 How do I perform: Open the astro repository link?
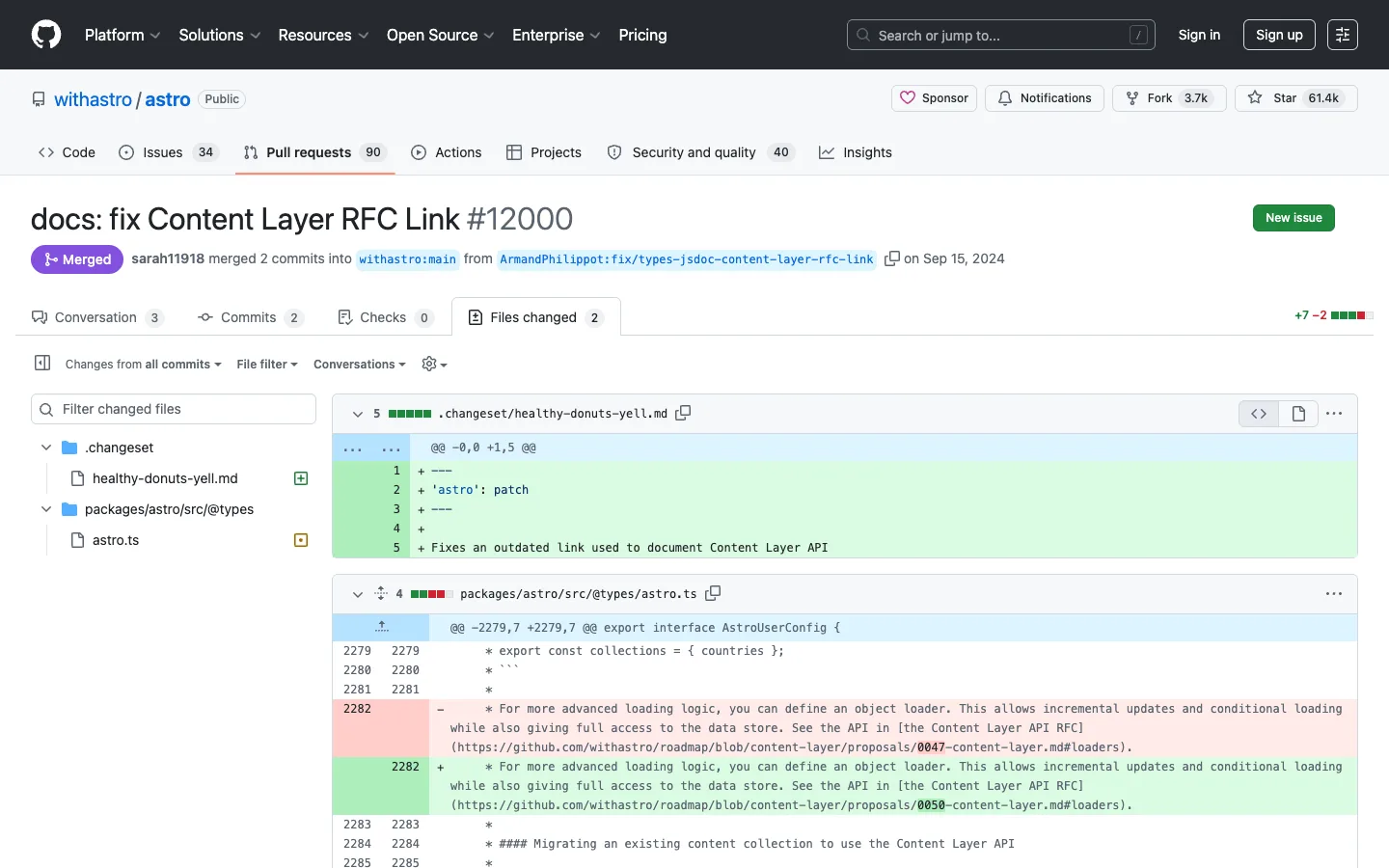pyautogui.click(x=168, y=99)
